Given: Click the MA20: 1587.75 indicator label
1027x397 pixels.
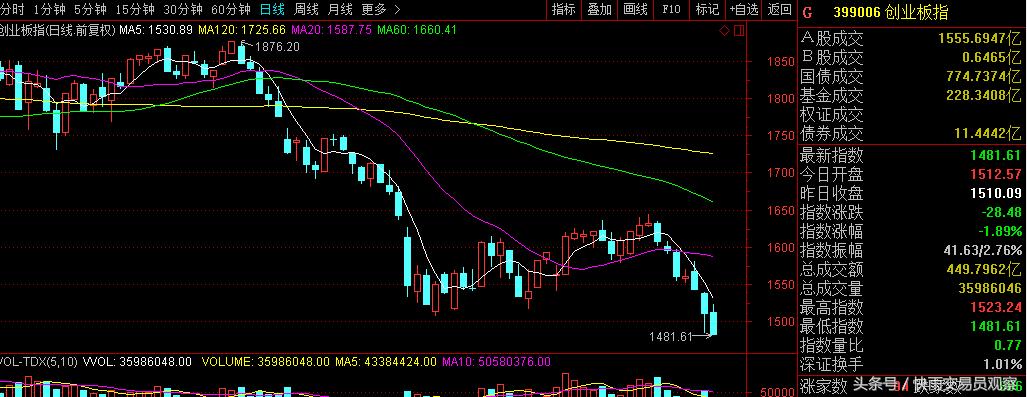Looking at the screenshot, I should (x=331, y=30).
